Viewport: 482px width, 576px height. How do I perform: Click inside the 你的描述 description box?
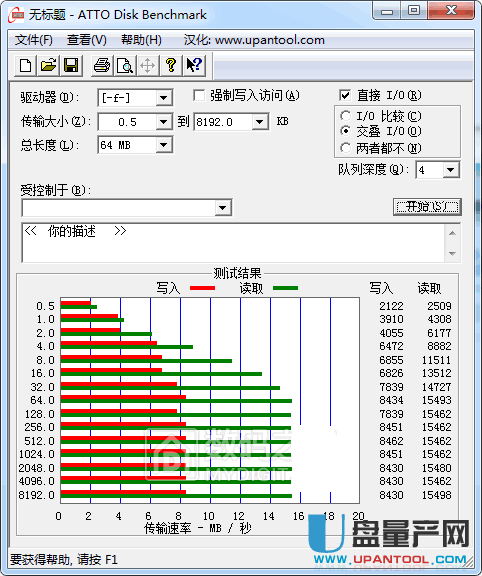233,243
